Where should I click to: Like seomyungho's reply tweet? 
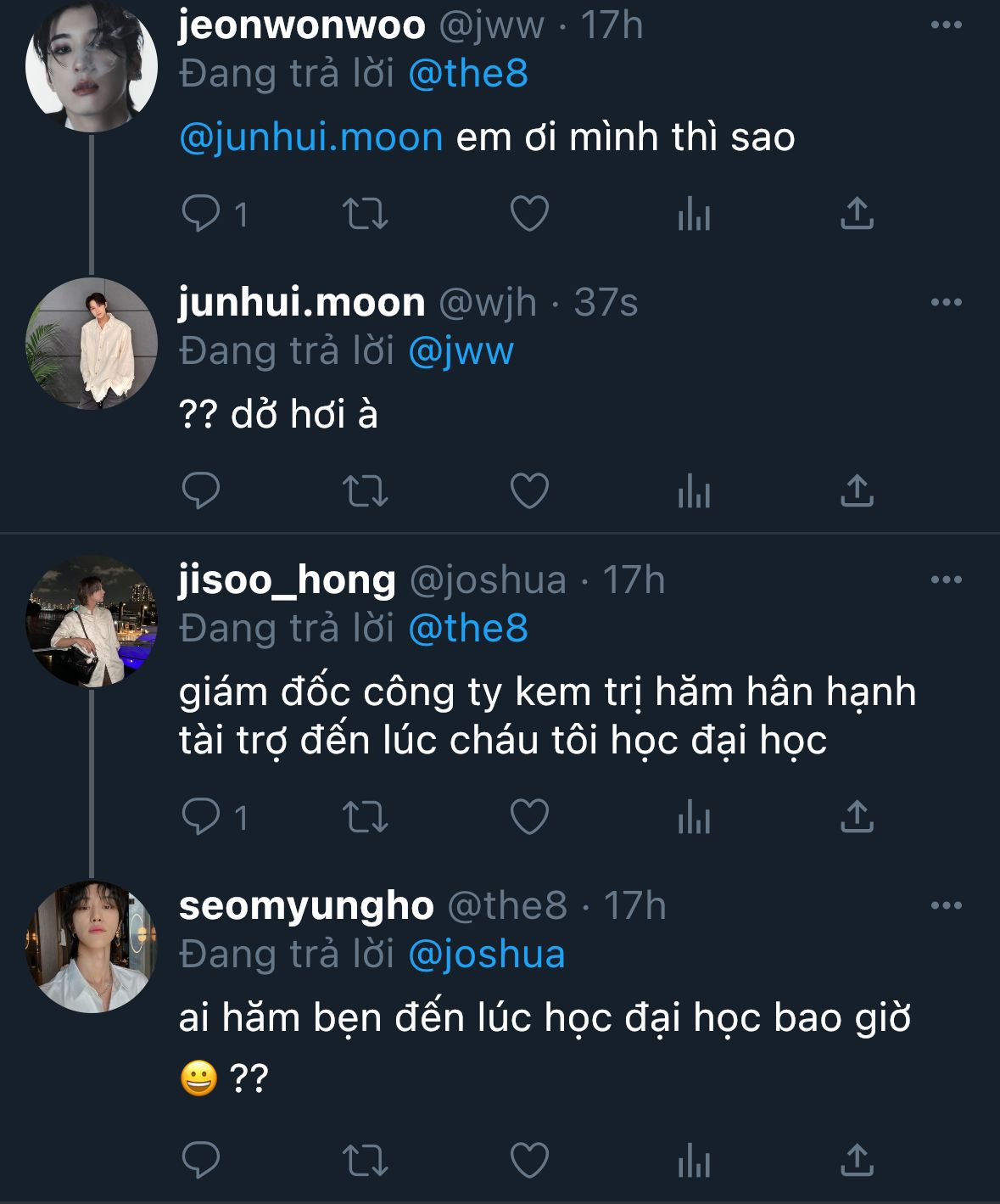[529, 1160]
